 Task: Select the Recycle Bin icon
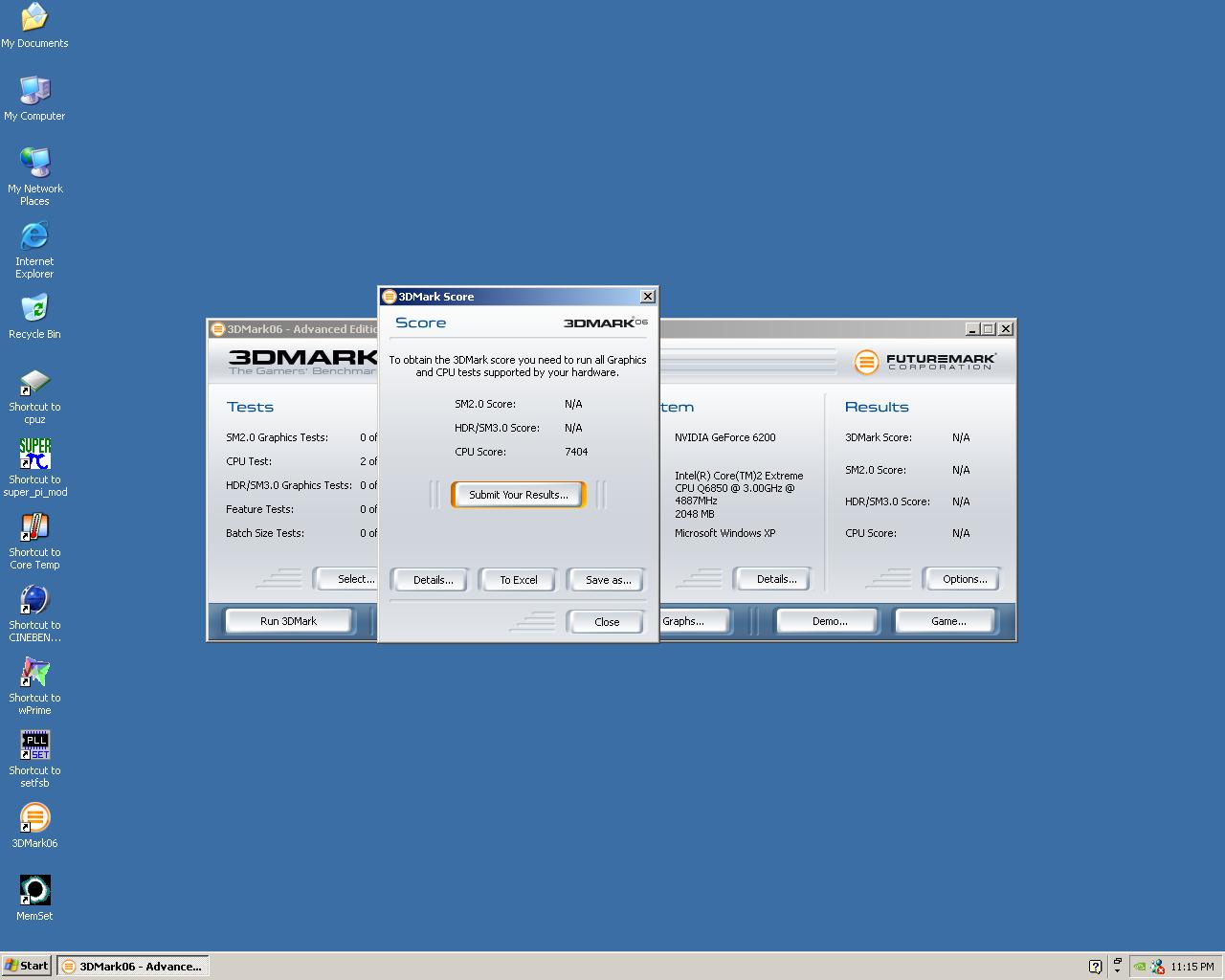[34, 316]
